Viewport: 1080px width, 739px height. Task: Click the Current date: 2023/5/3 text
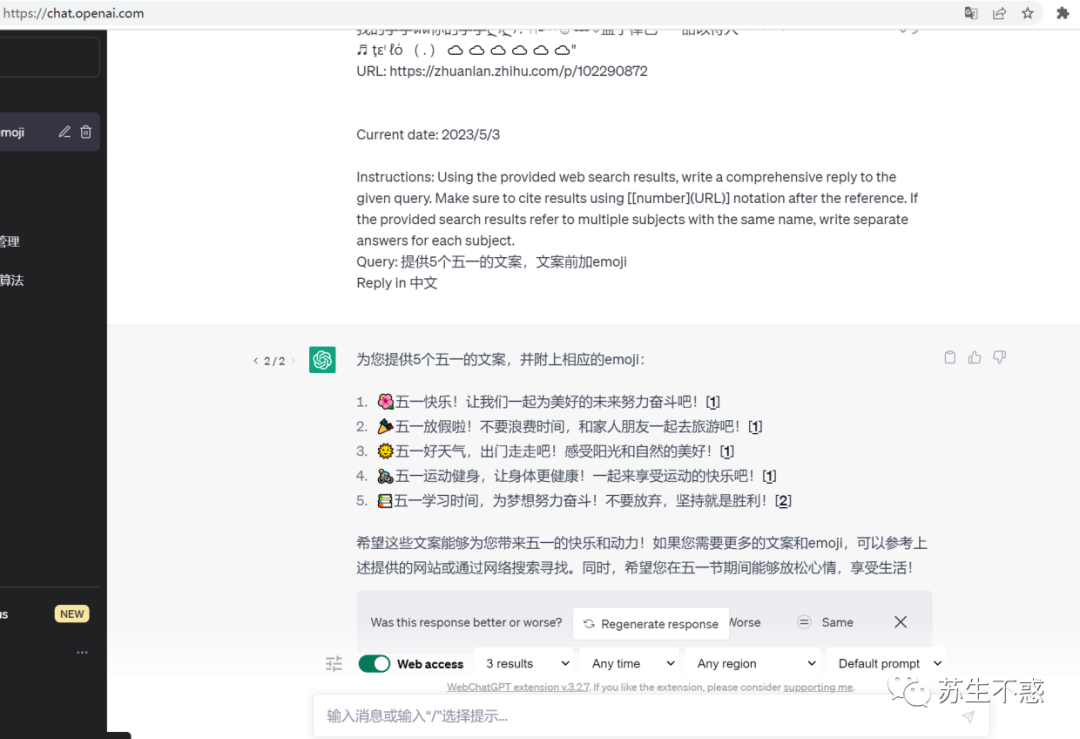pos(428,135)
